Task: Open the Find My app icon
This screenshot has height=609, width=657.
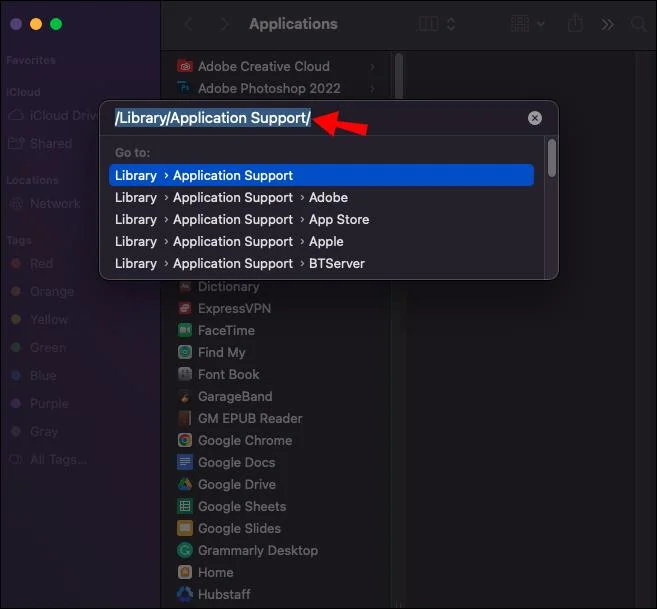Action: (185, 352)
